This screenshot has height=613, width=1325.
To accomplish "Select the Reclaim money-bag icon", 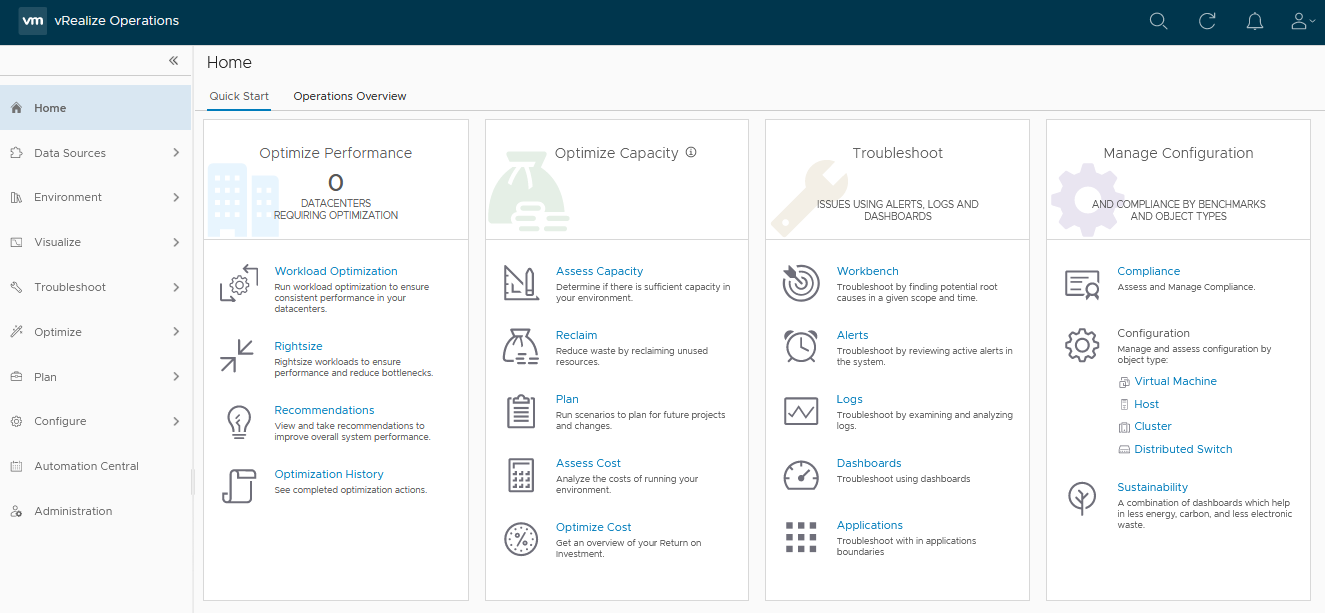I will point(521,347).
